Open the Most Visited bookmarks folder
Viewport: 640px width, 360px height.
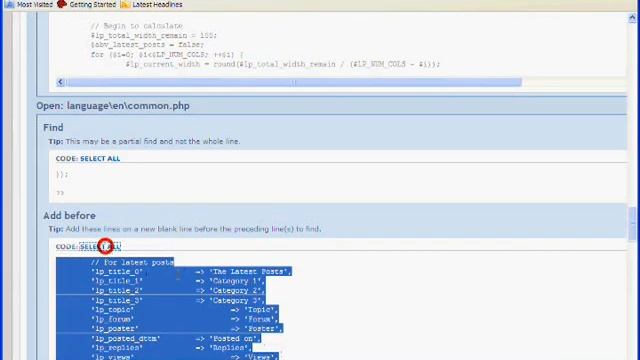tap(29, 4)
